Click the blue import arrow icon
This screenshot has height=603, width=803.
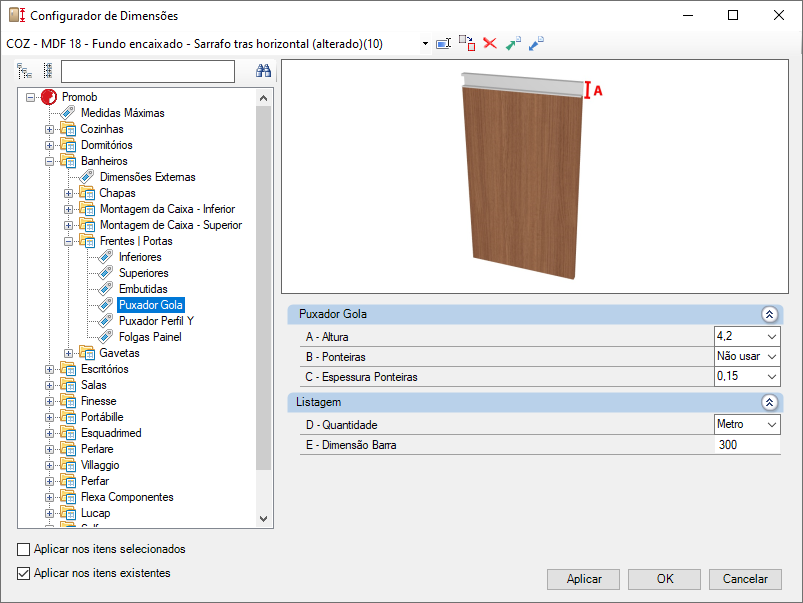[536, 44]
